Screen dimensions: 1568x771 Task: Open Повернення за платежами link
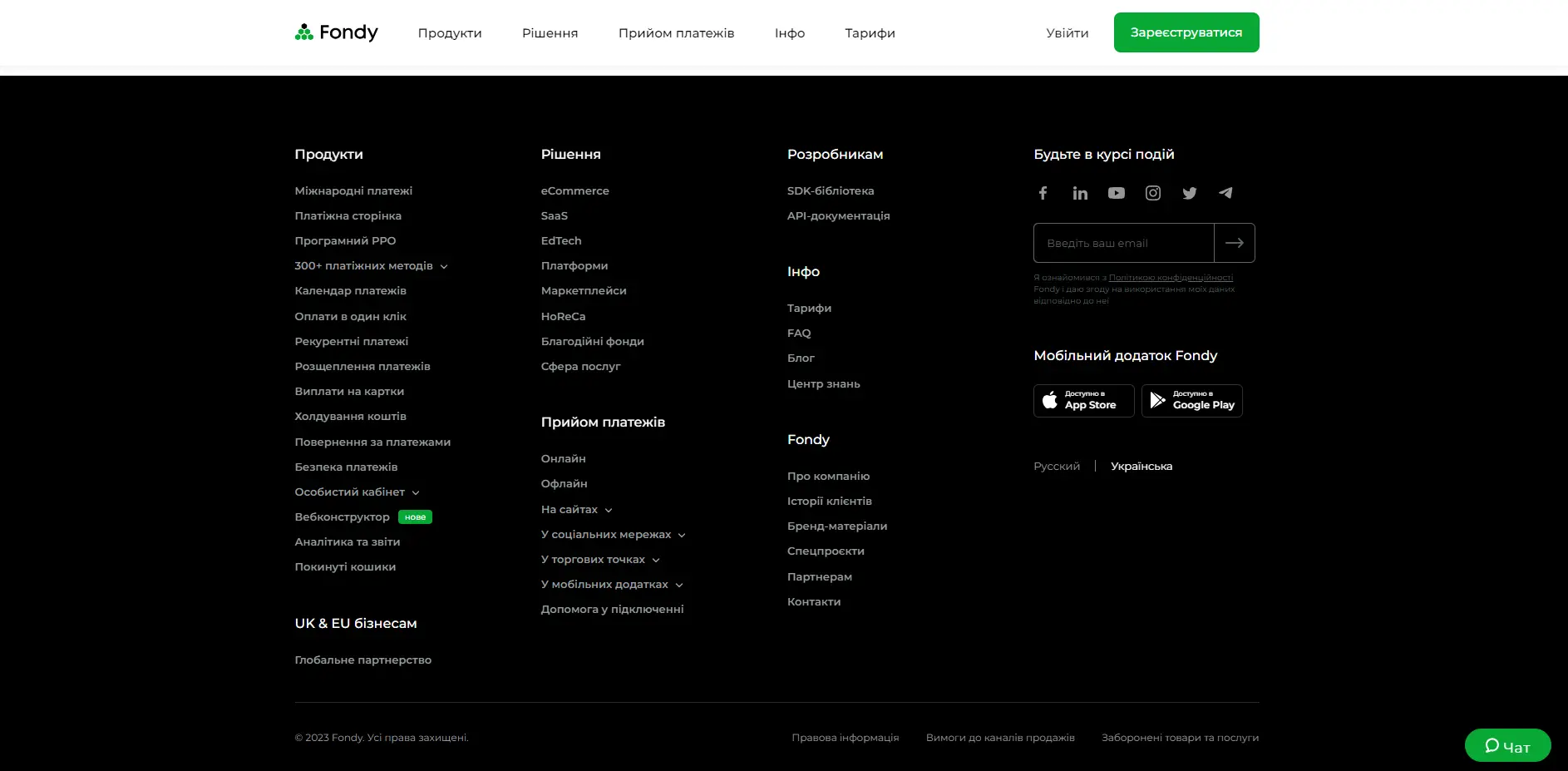372,442
